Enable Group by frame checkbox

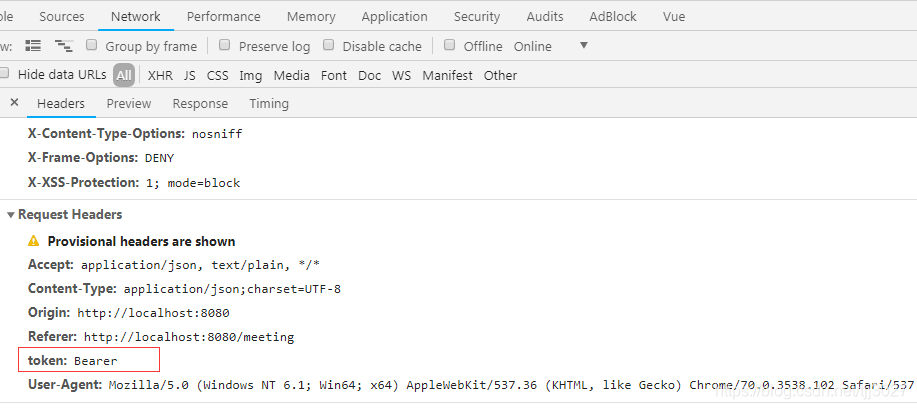click(92, 45)
